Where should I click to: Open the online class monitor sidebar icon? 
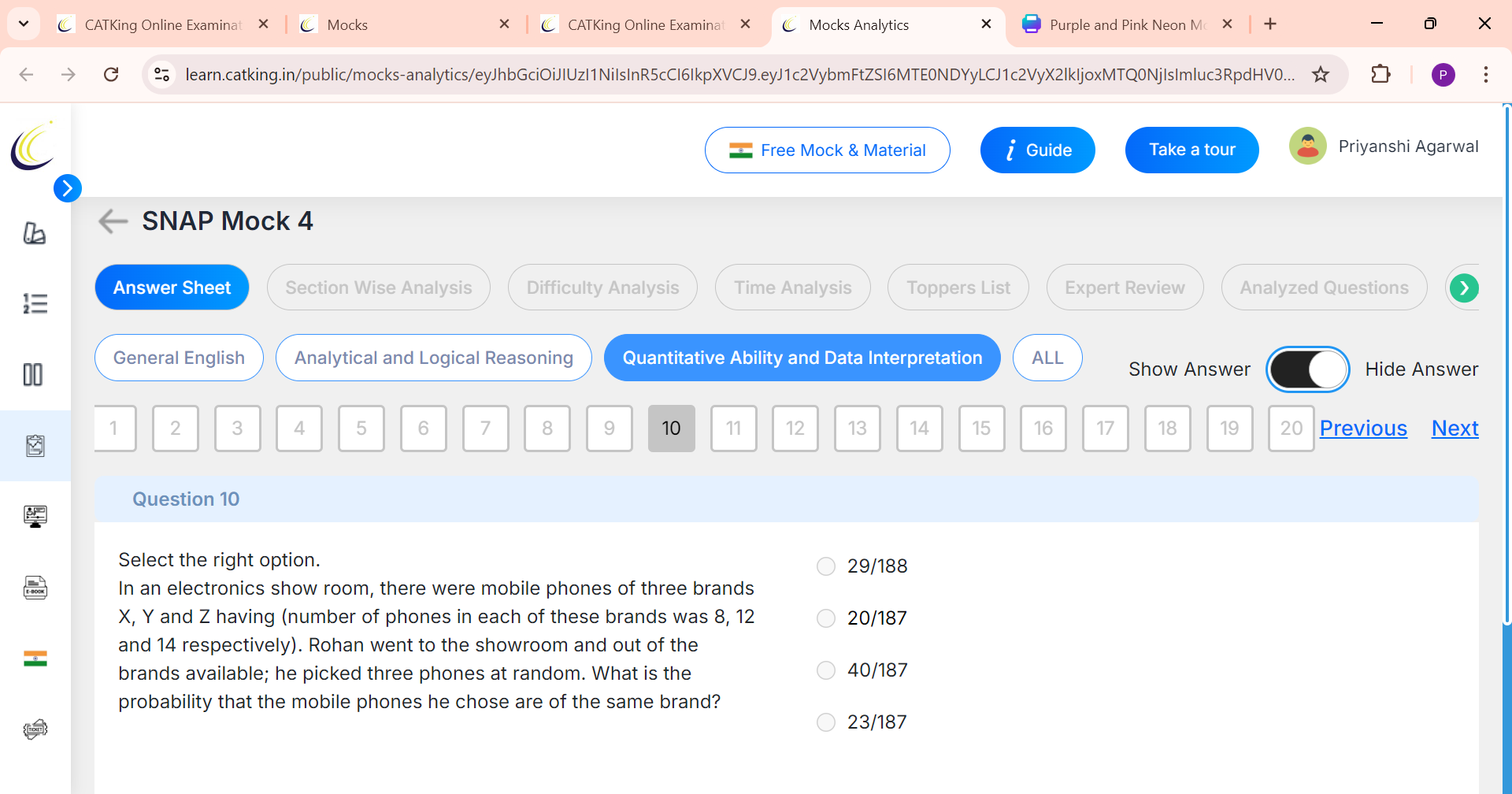(x=35, y=517)
